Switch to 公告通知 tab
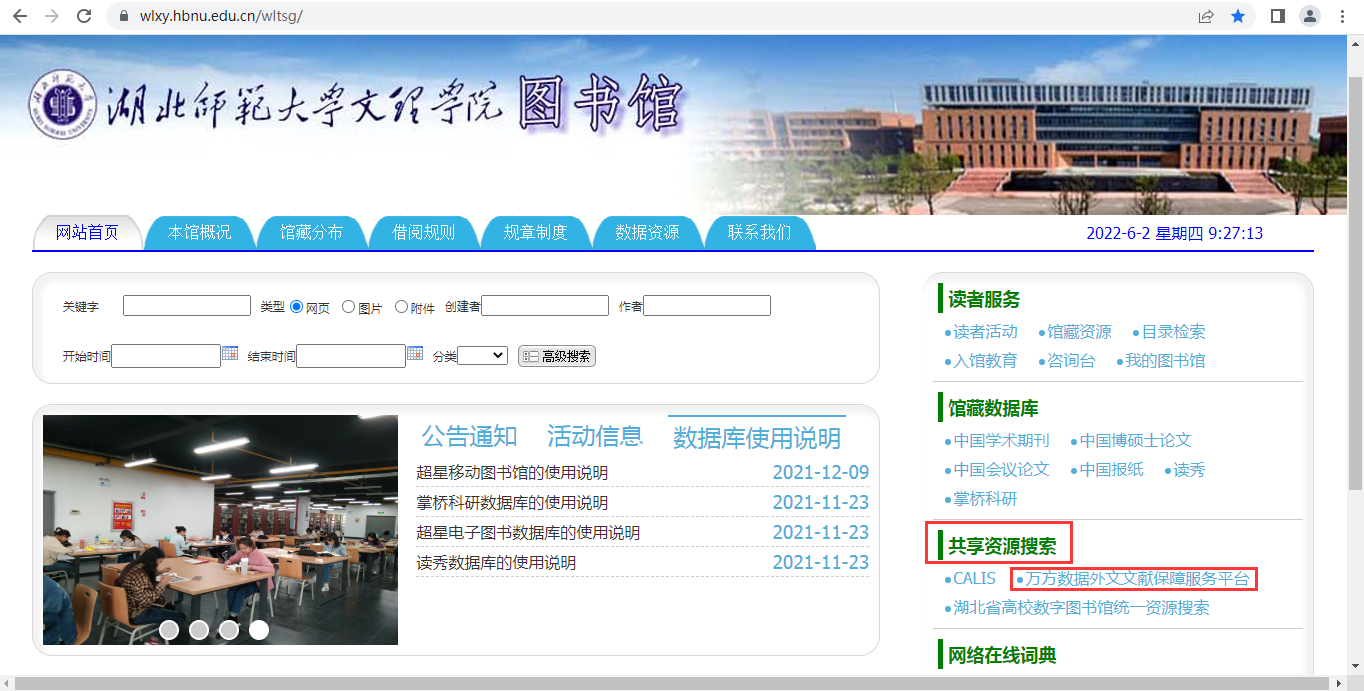 pyautogui.click(x=469, y=436)
